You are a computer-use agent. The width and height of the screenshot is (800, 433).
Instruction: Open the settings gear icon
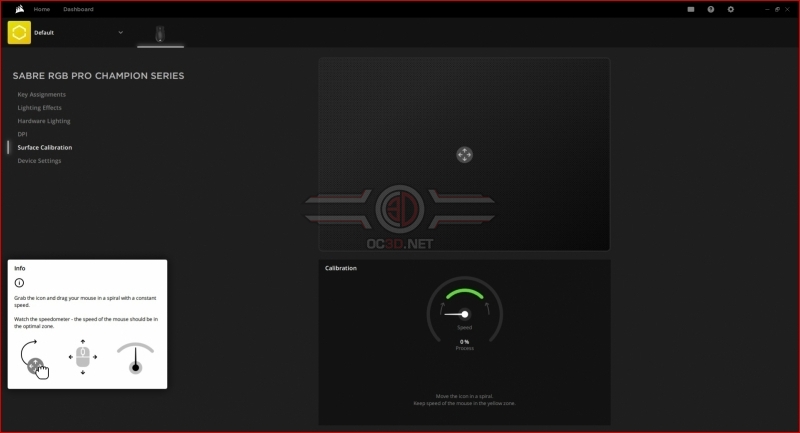pos(731,9)
